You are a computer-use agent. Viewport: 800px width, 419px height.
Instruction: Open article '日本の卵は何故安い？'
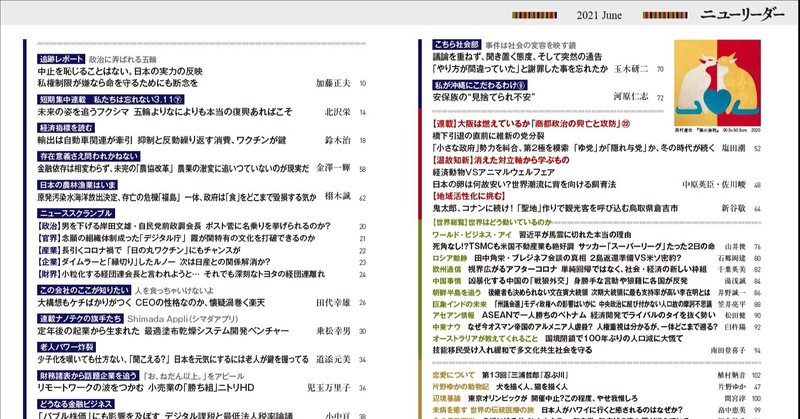pos(524,184)
